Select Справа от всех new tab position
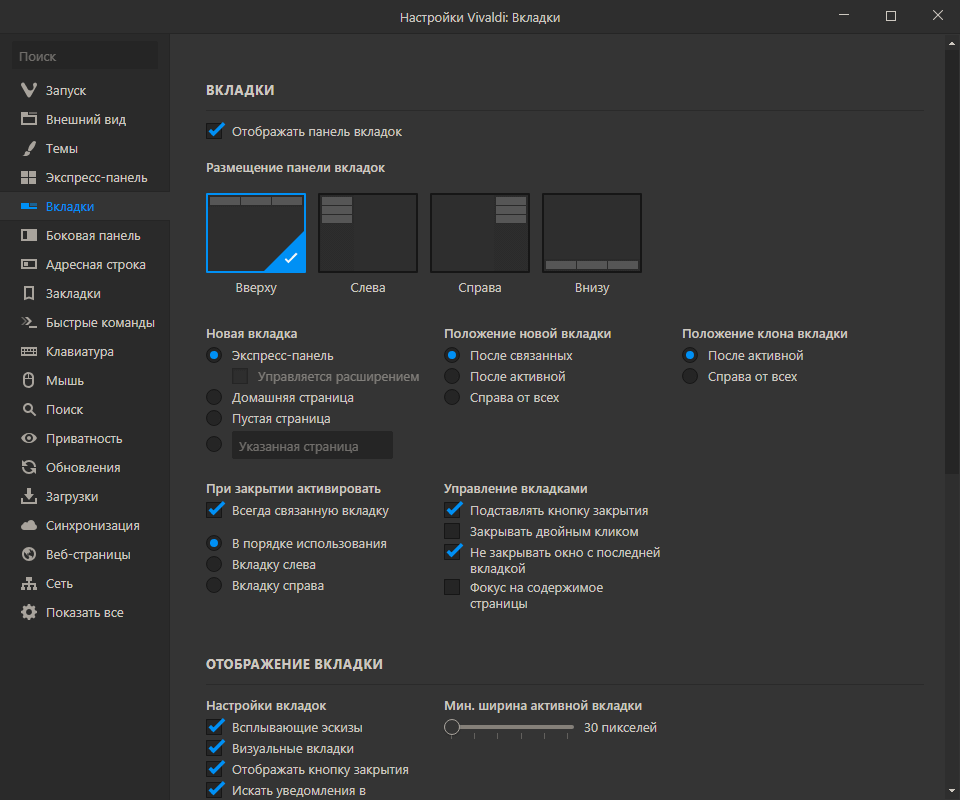The height and width of the screenshot is (800, 960). 452,397
